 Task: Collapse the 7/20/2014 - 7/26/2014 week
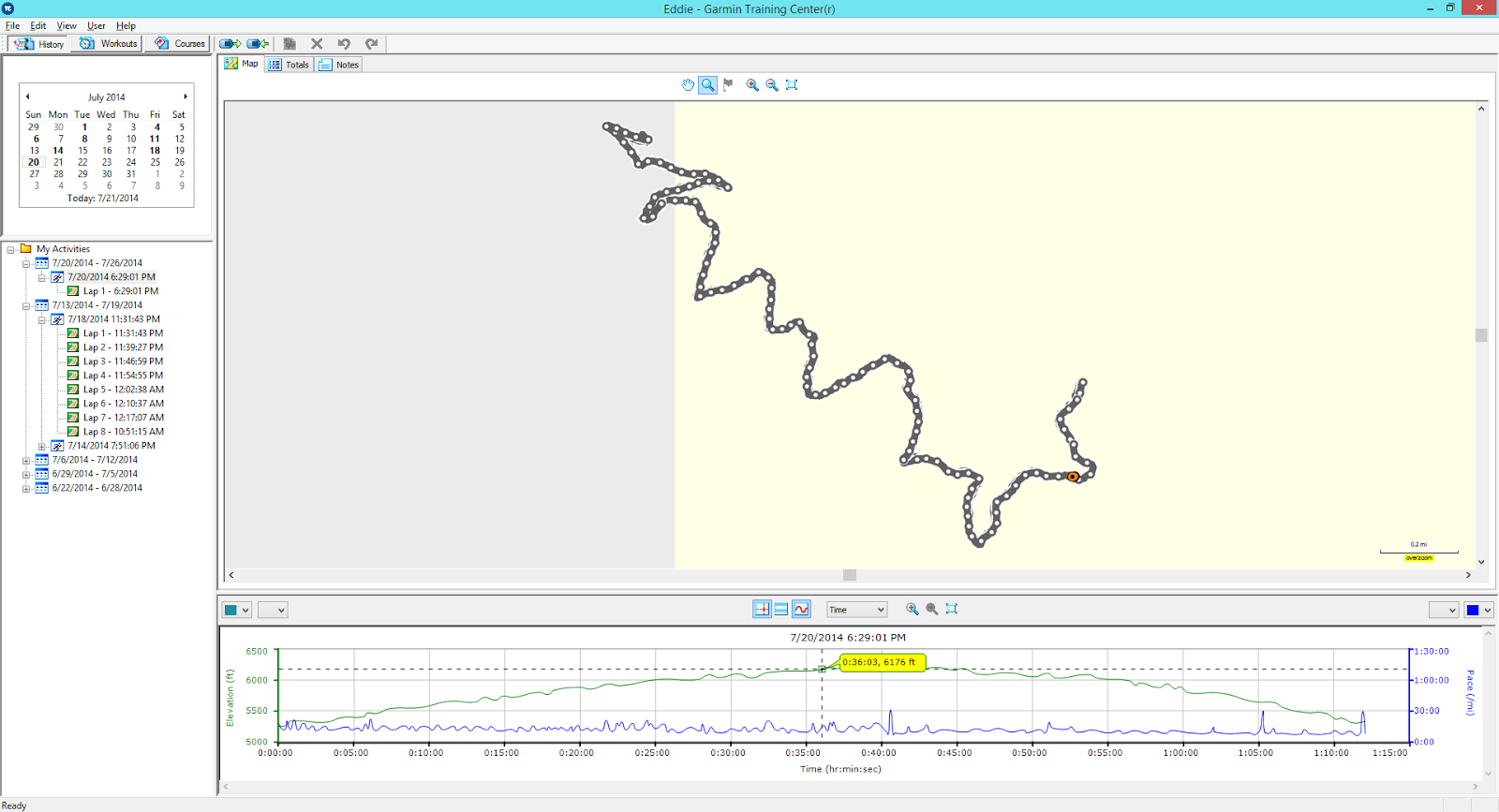point(26,264)
